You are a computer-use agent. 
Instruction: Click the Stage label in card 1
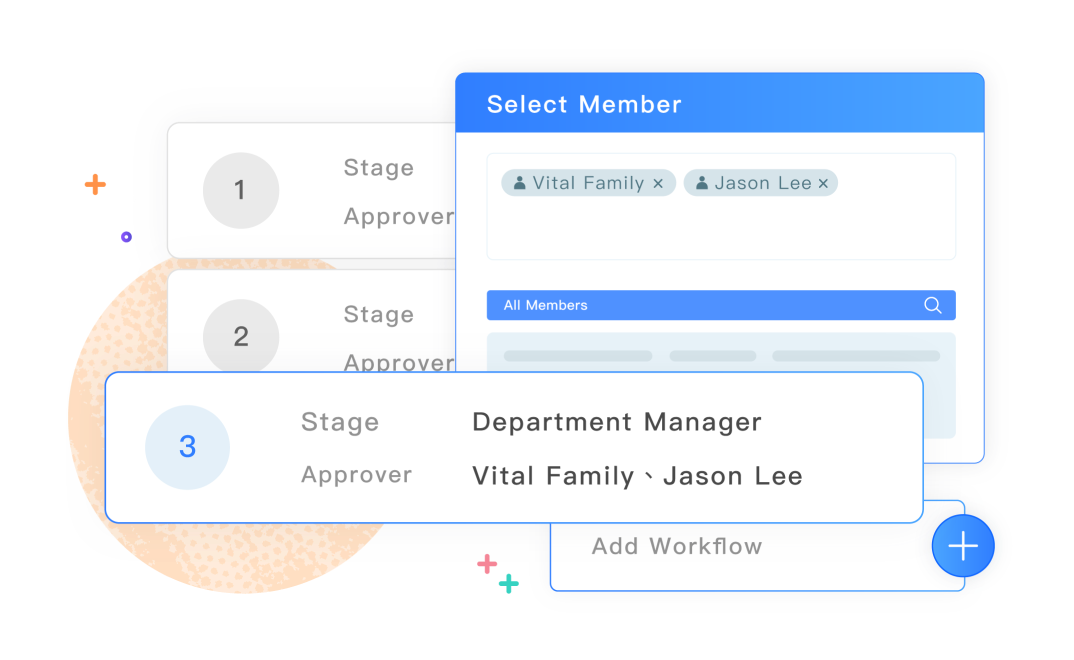tap(379, 168)
